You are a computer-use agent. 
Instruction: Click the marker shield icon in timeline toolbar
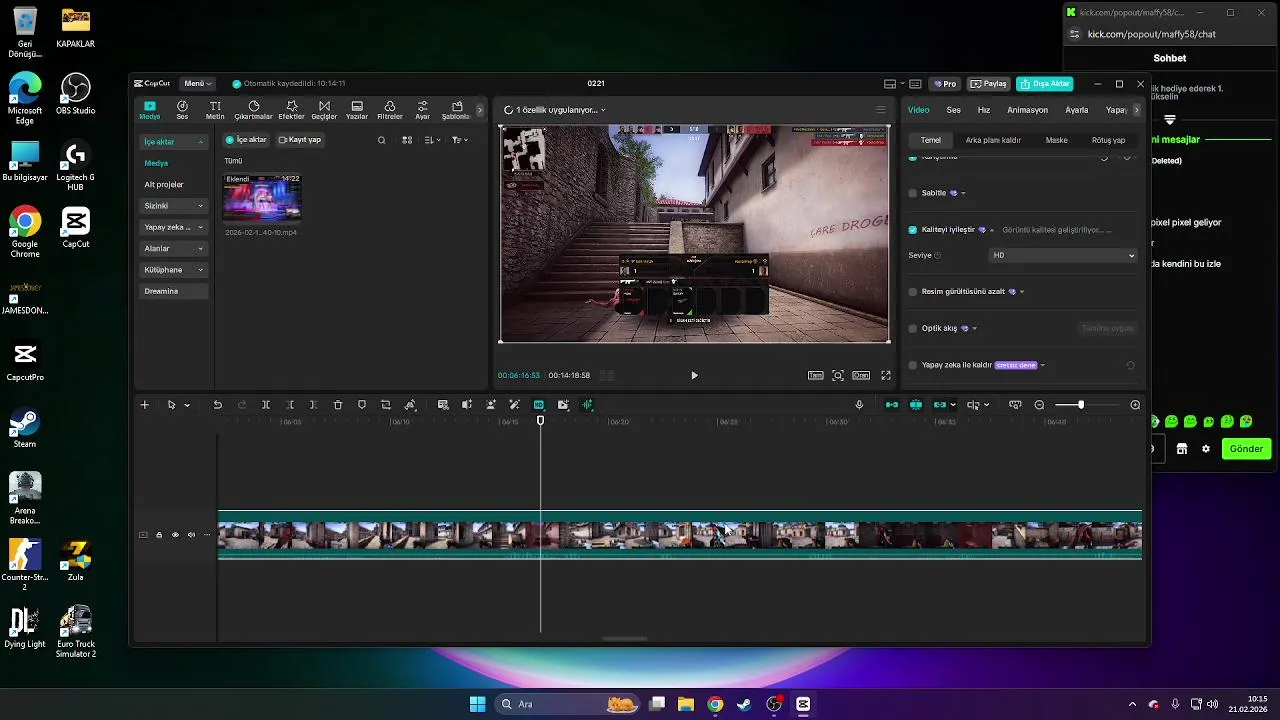coord(362,405)
